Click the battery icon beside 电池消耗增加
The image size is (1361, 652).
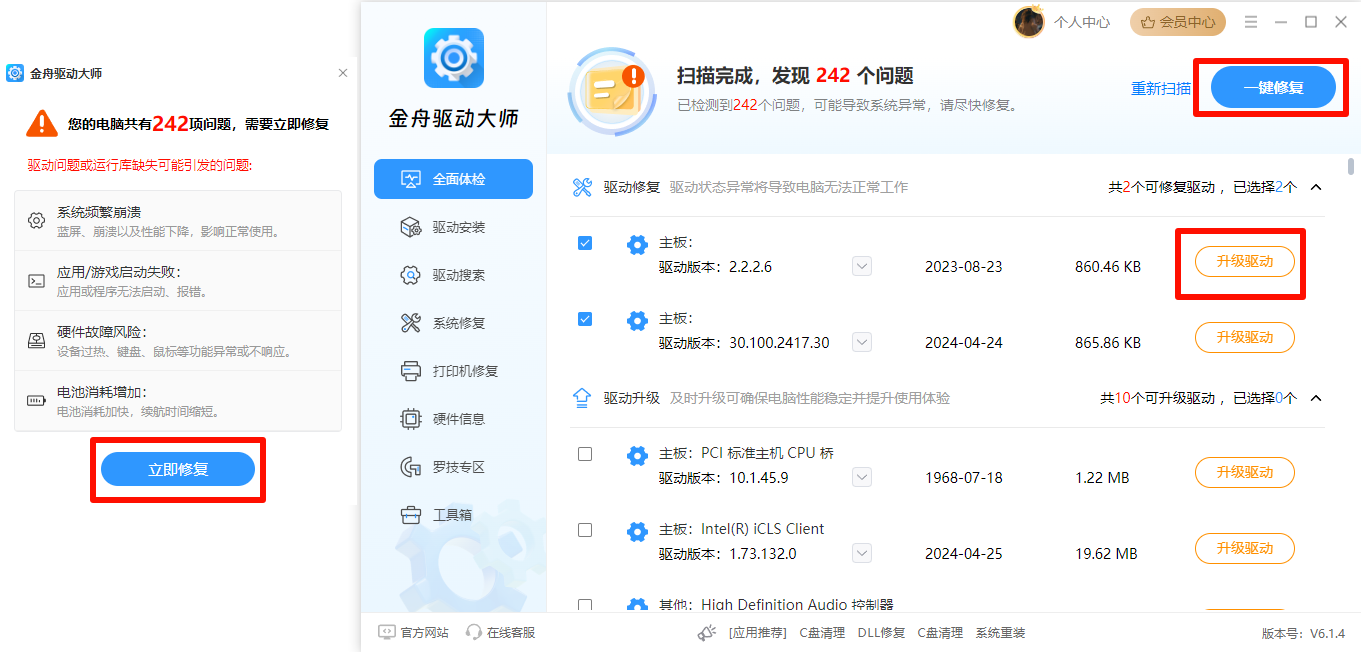pos(36,401)
